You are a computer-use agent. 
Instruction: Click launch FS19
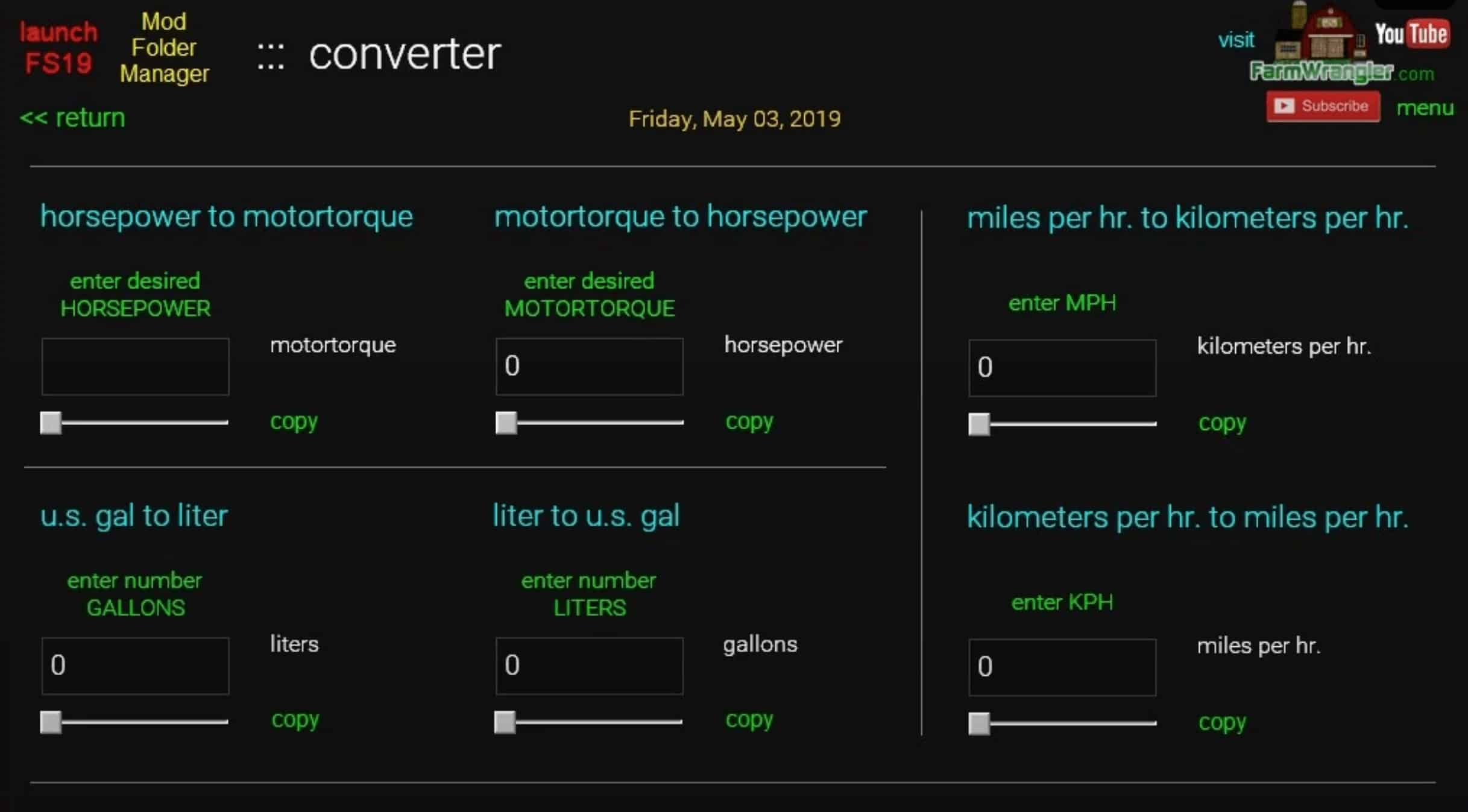pos(58,48)
